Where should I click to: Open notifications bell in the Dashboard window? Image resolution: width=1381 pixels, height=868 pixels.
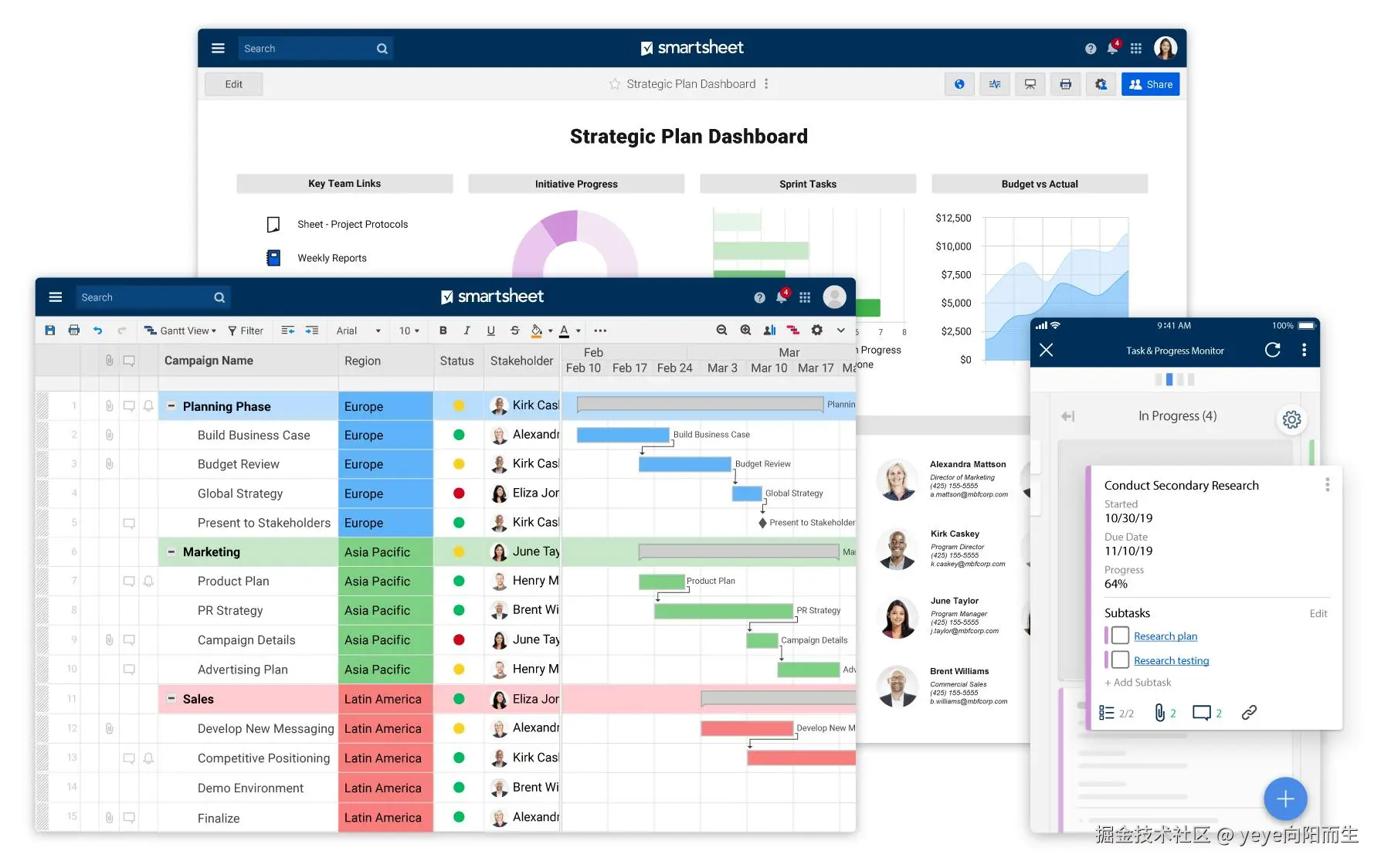(x=1112, y=48)
